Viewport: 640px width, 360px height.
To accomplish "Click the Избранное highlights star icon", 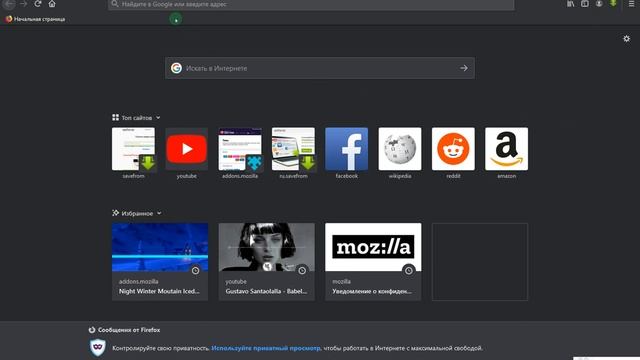I will 116,213.
